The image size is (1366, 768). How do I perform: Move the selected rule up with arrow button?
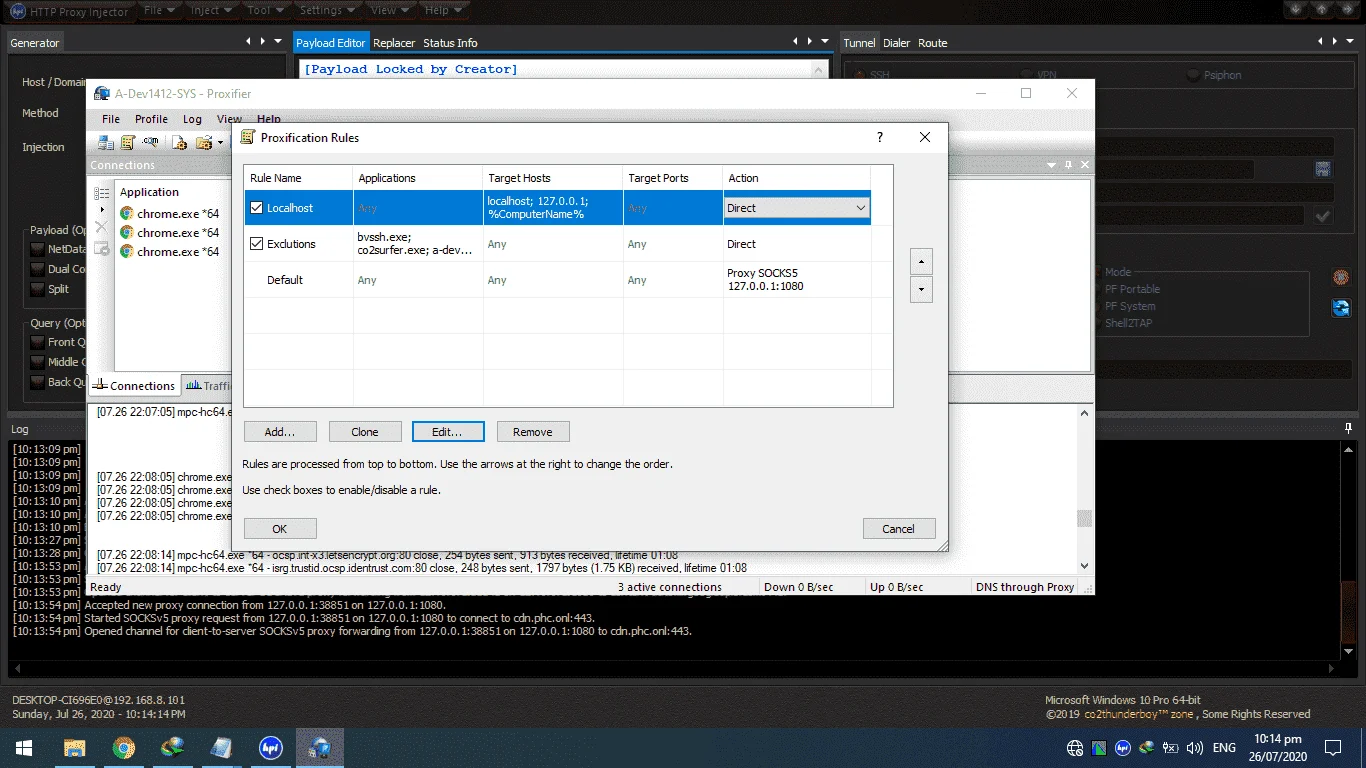click(x=921, y=262)
